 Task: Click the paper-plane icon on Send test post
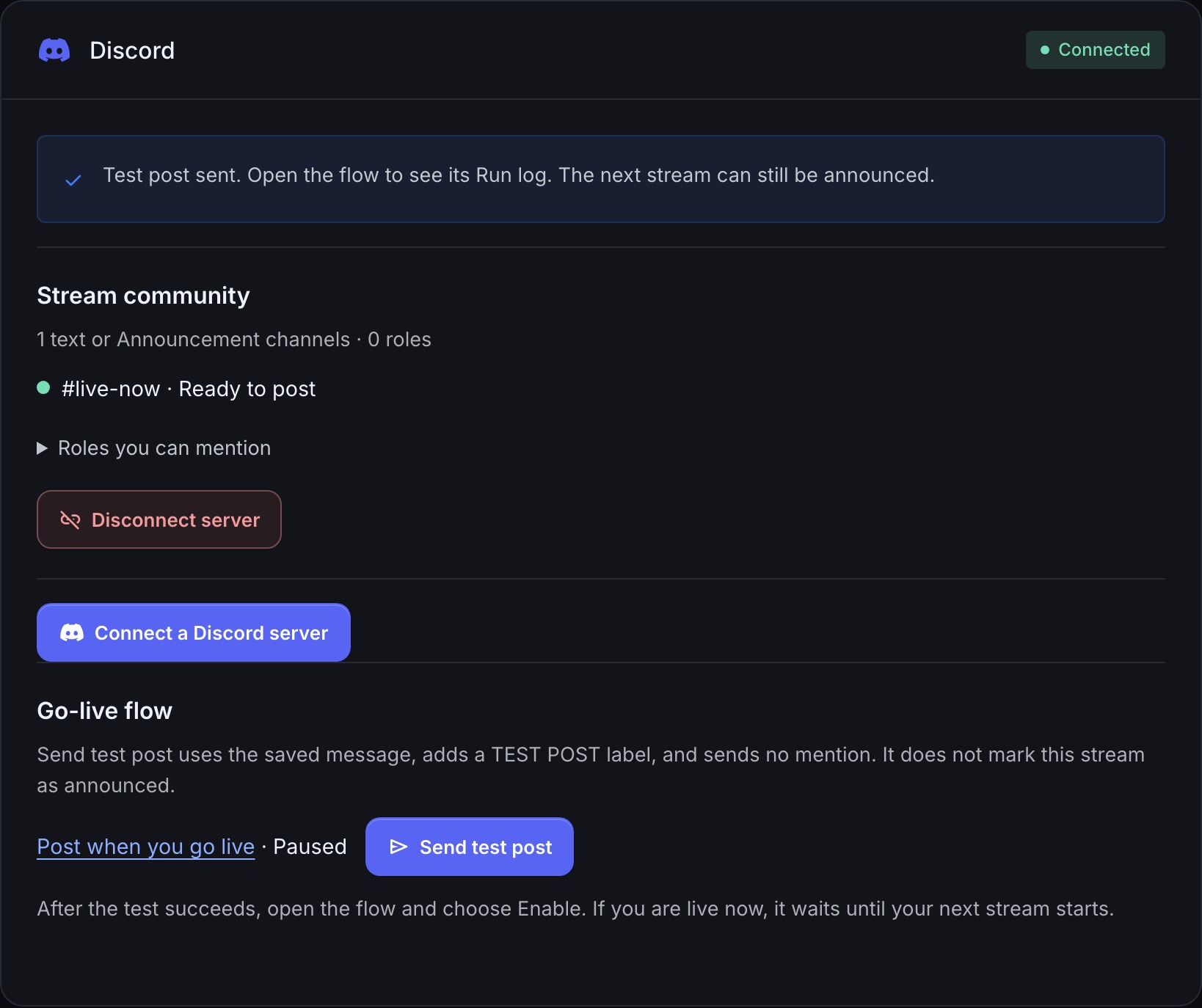point(398,847)
